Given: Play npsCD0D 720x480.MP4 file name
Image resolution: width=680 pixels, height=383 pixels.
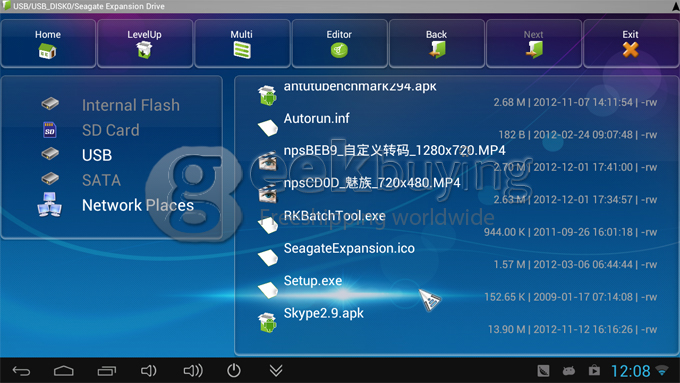Looking at the screenshot, I should point(372,183).
